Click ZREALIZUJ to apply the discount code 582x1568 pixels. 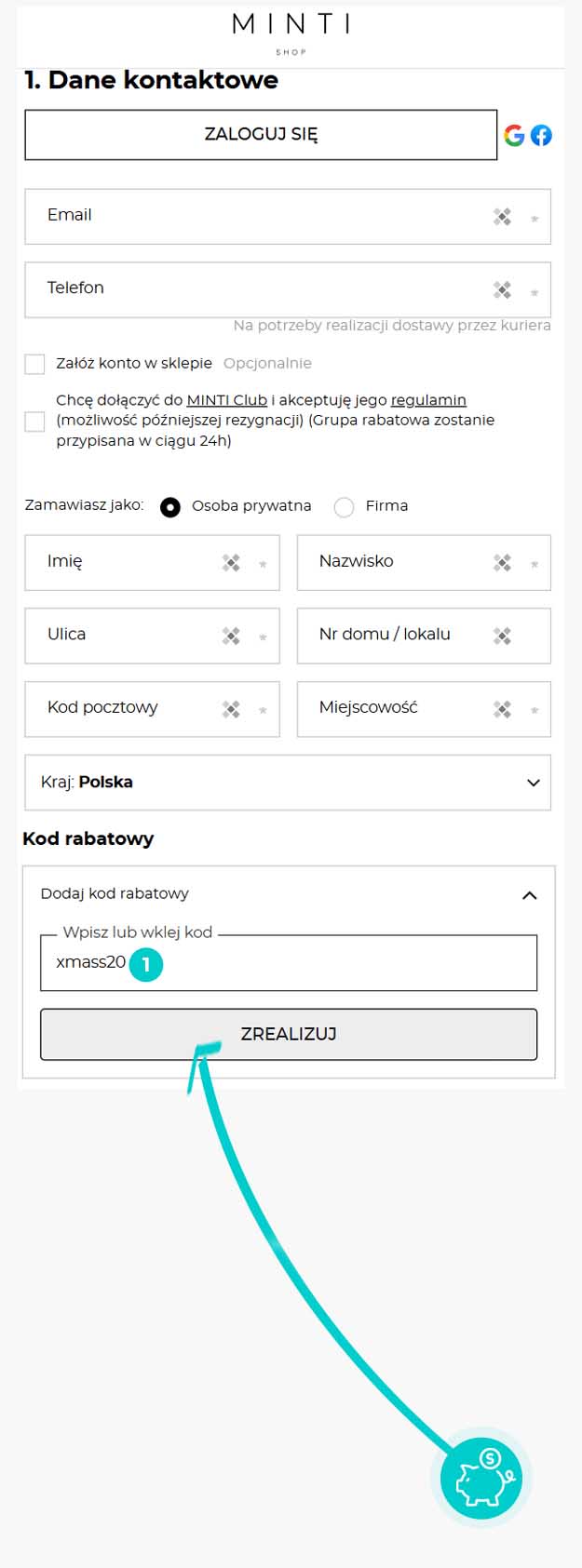coord(289,1034)
